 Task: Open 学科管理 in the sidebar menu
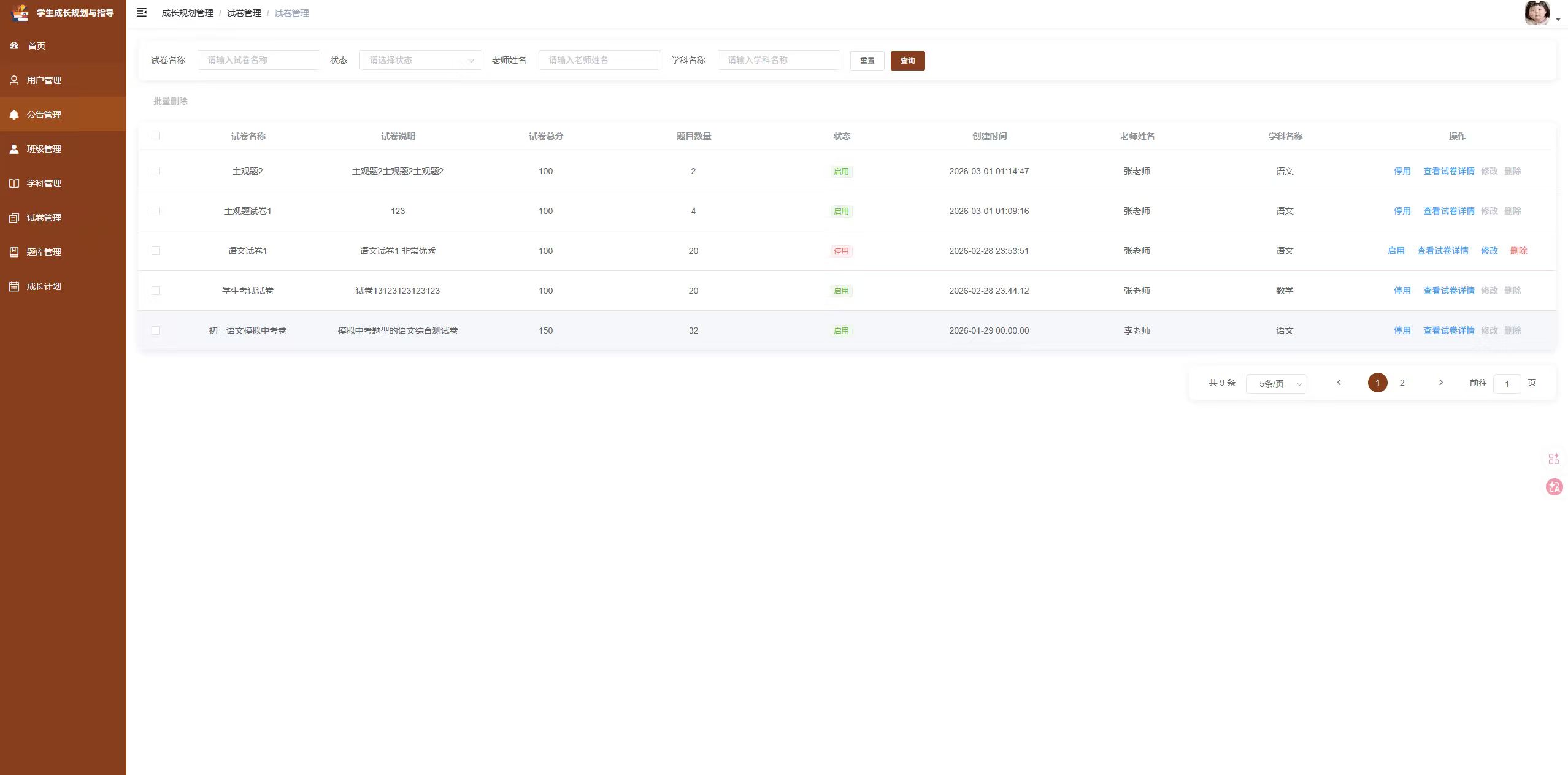tap(63, 183)
